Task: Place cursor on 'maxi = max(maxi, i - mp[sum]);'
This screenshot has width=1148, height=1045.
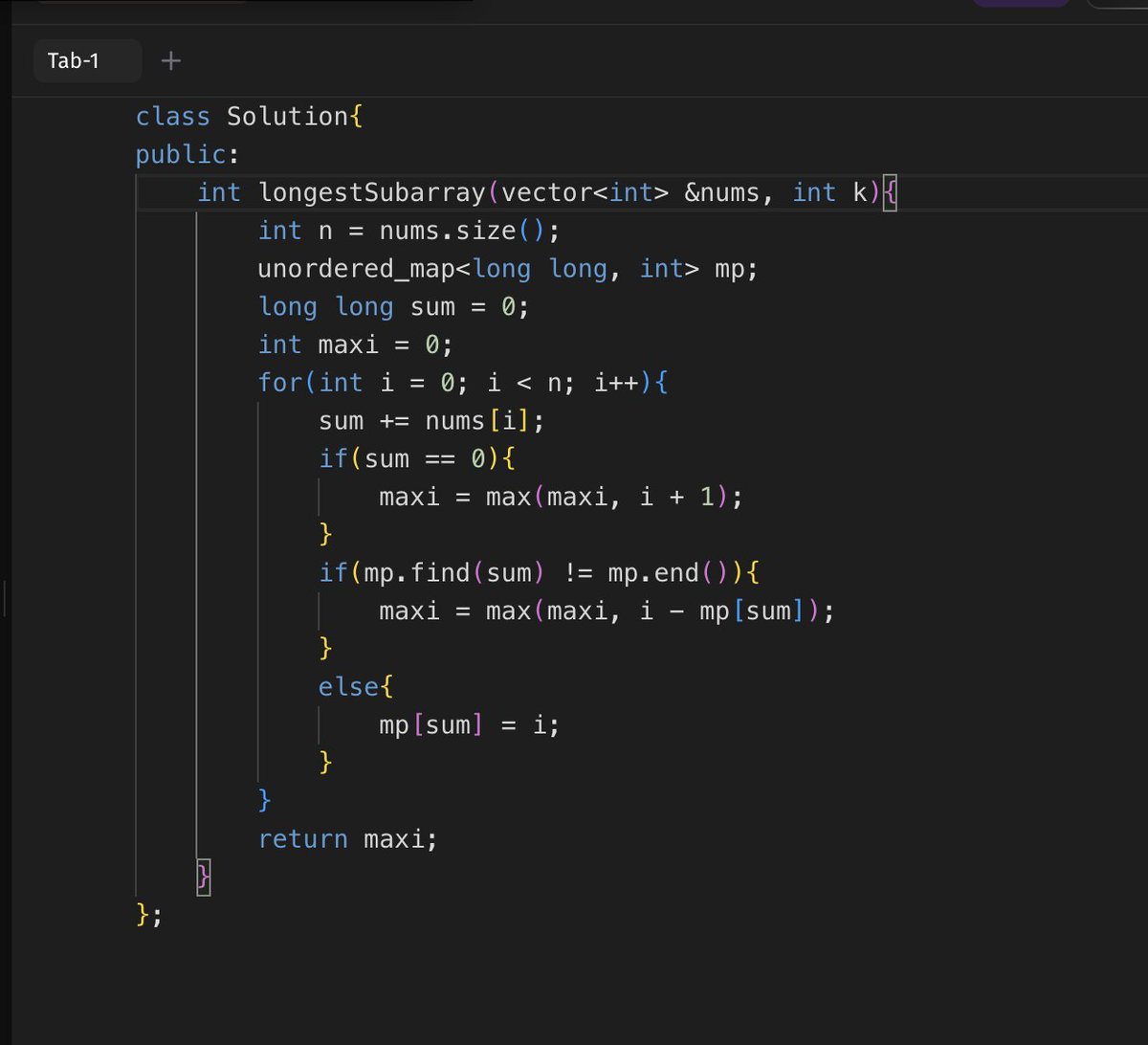Action: click(607, 611)
